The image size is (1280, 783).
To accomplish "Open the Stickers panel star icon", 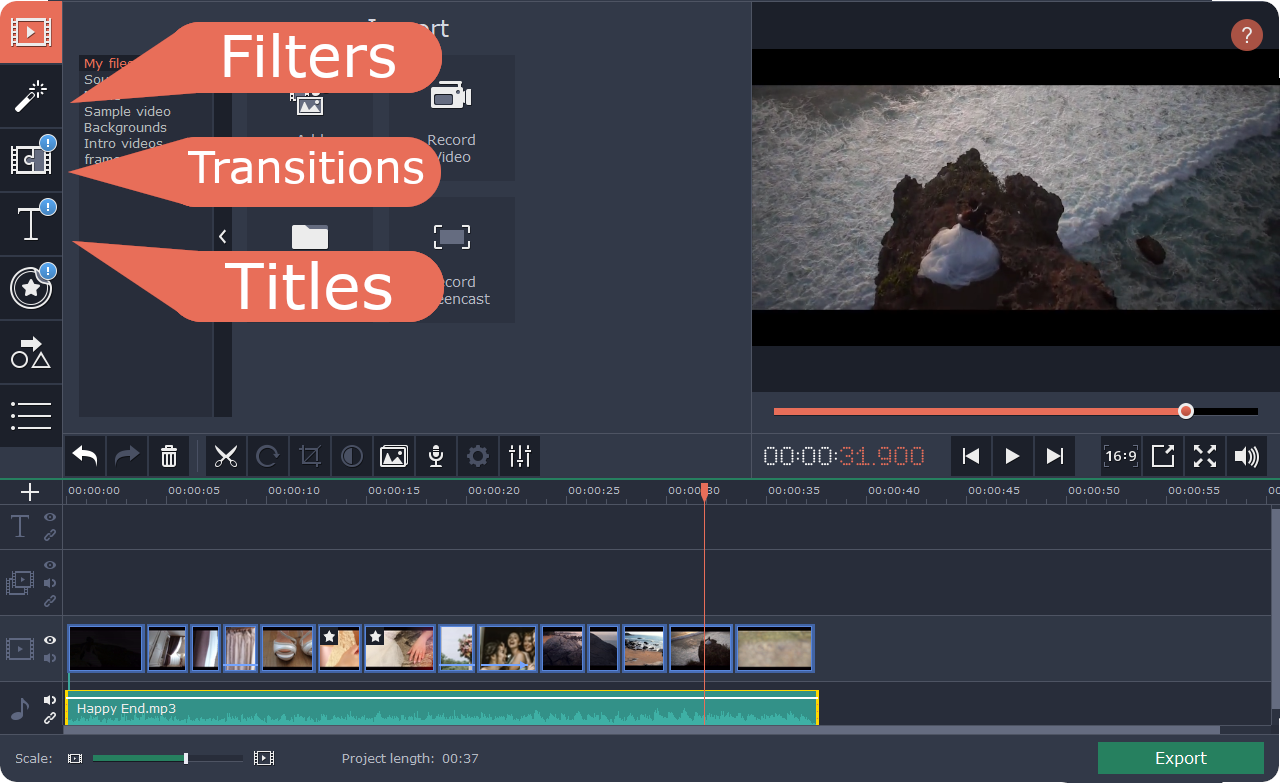I will pos(31,288).
